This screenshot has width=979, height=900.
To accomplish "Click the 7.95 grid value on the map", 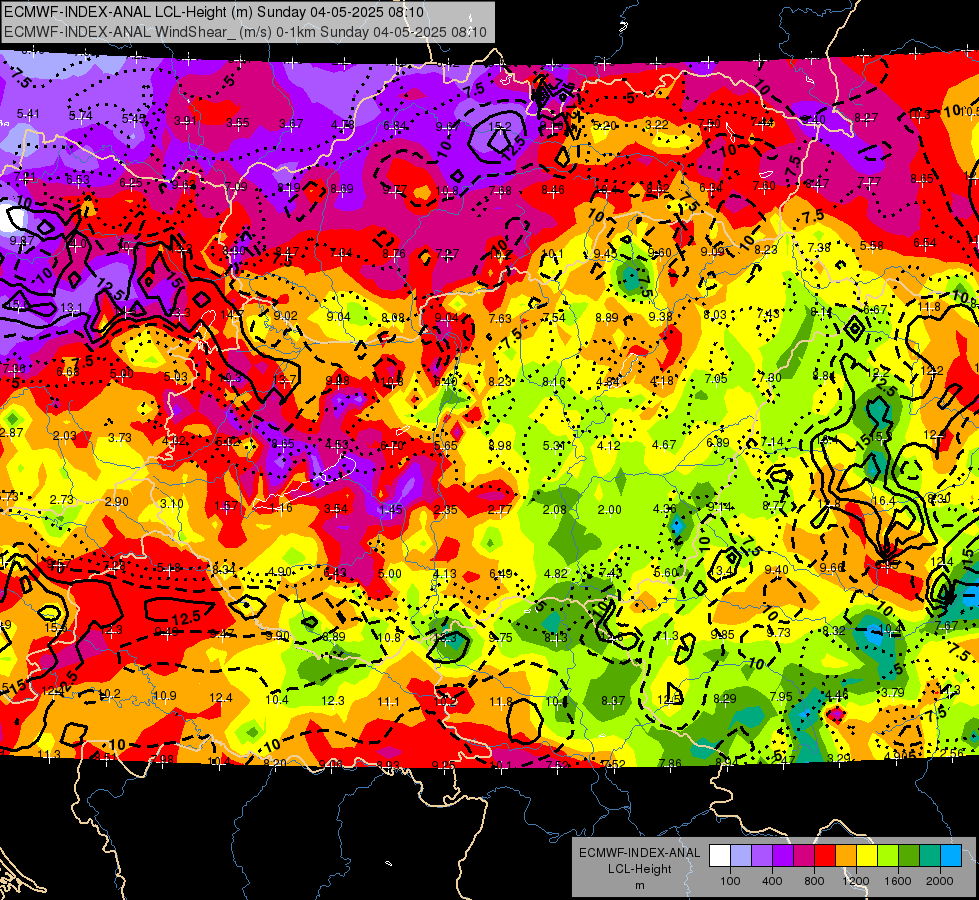I will (781, 696).
